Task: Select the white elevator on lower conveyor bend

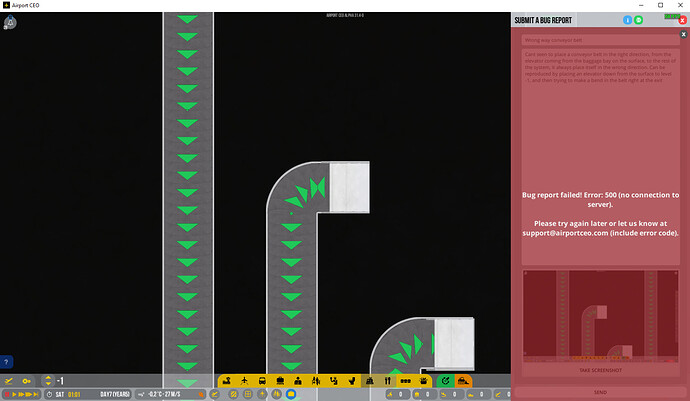Action: (454, 343)
